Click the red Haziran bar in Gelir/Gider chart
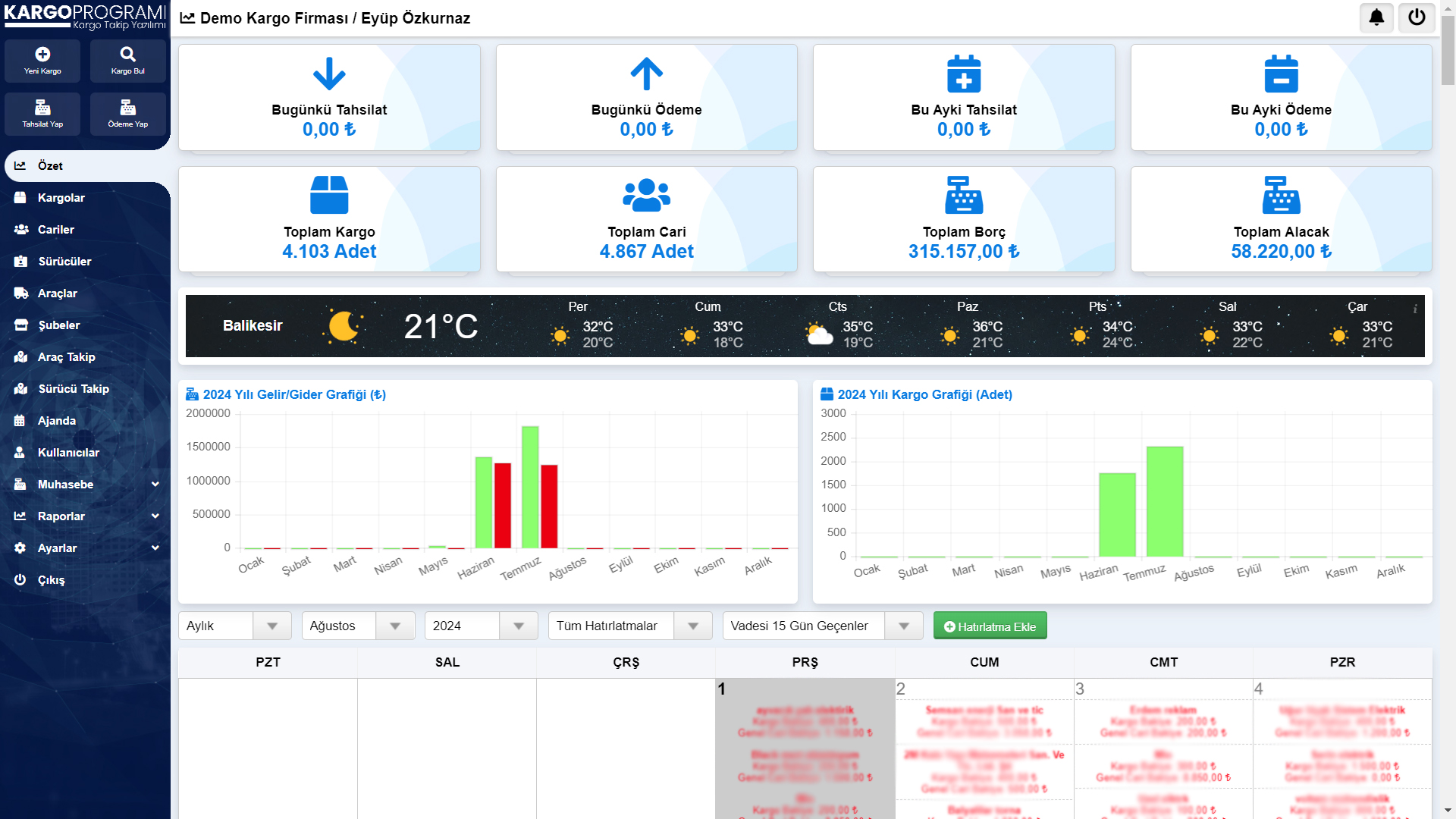 click(x=503, y=505)
